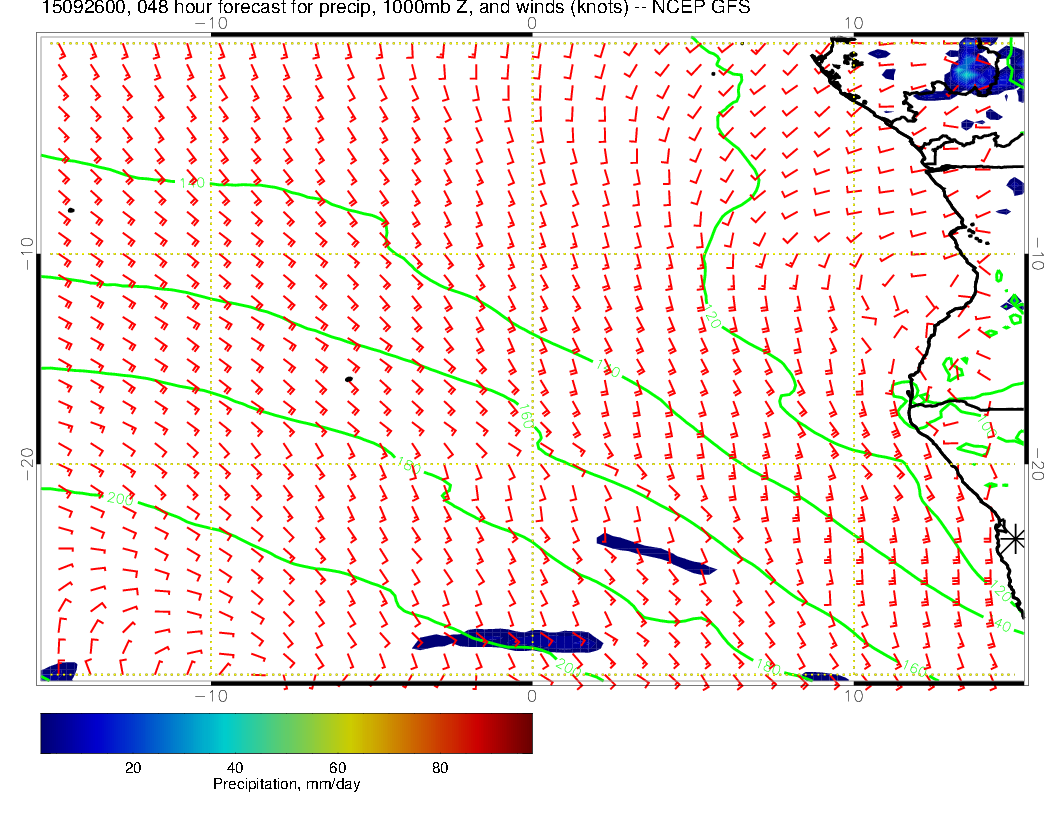Click the '-20' latitude label on the left axis
The height and width of the screenshot is (816, 1056).
(28, 465)
